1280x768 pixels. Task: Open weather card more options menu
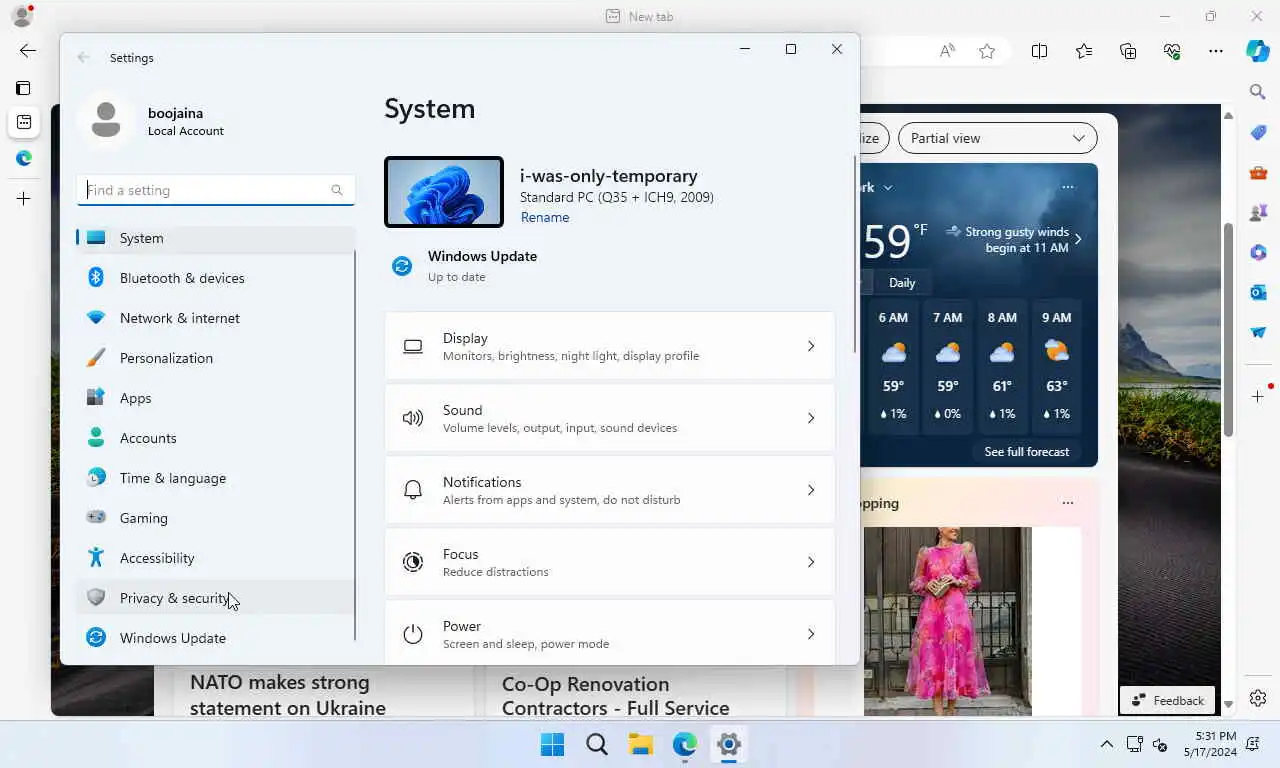(x=1068, y=187)
